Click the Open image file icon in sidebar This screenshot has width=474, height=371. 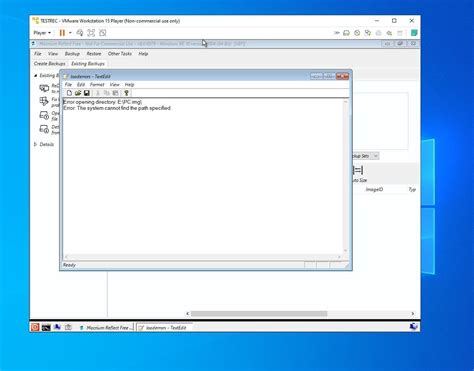(44, 115)
